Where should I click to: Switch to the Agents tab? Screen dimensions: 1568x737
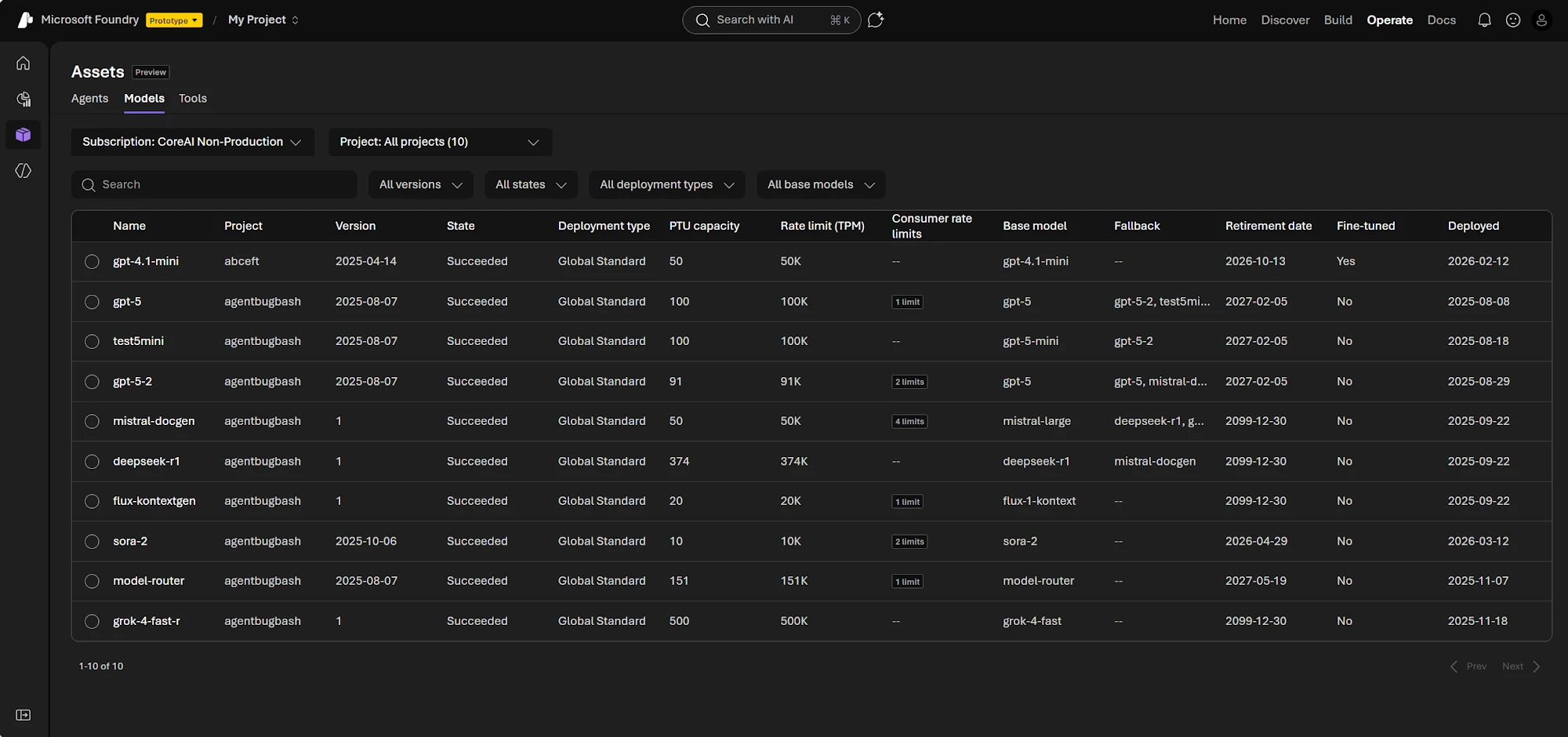click(89, 98)
